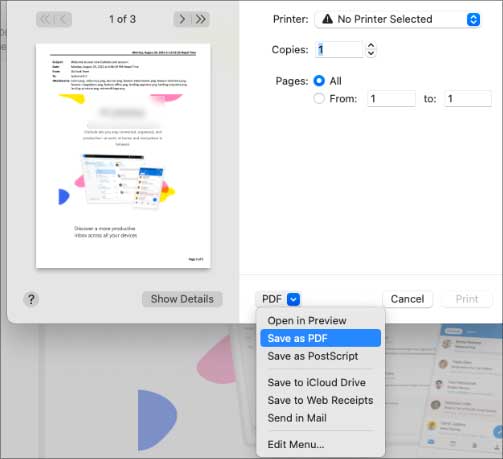Jump to the last preview page

(x=201, y=19)
